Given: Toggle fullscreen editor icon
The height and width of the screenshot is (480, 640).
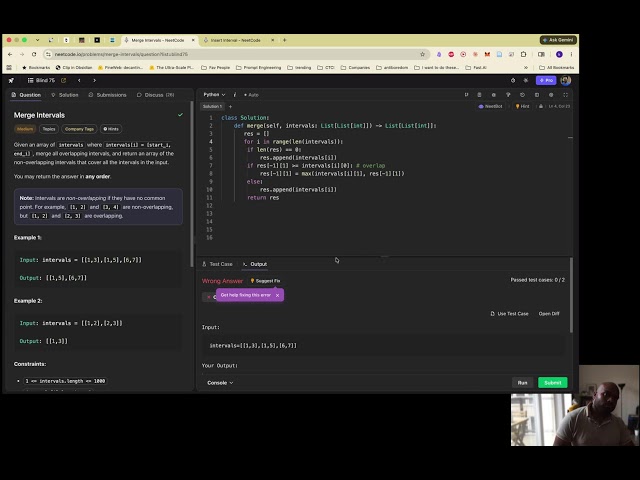Looking at the screenshot, I should point(565,95).
